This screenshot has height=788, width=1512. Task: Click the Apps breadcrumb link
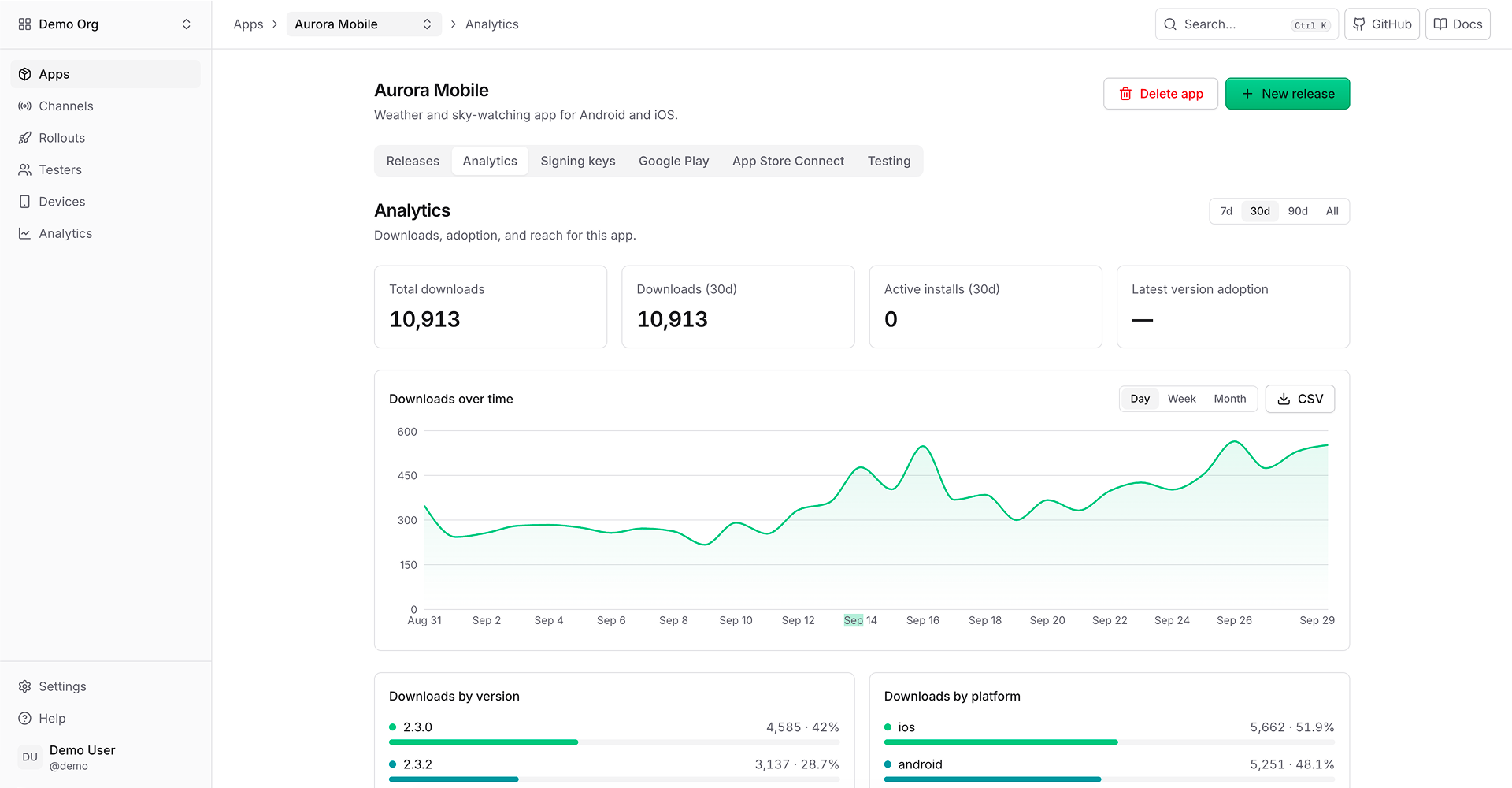(x=248, y=24)
